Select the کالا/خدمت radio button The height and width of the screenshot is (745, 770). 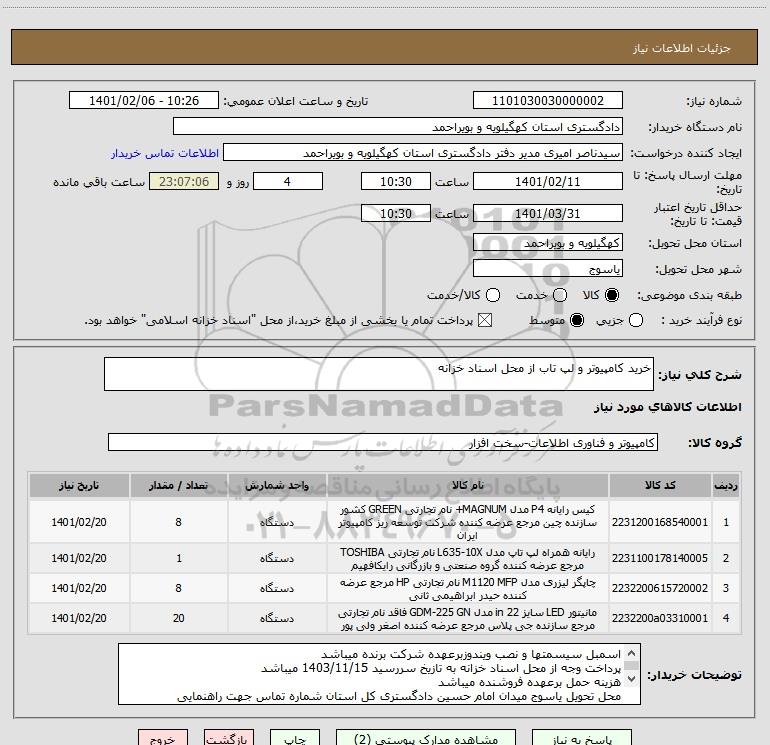(x=493, y=295)
